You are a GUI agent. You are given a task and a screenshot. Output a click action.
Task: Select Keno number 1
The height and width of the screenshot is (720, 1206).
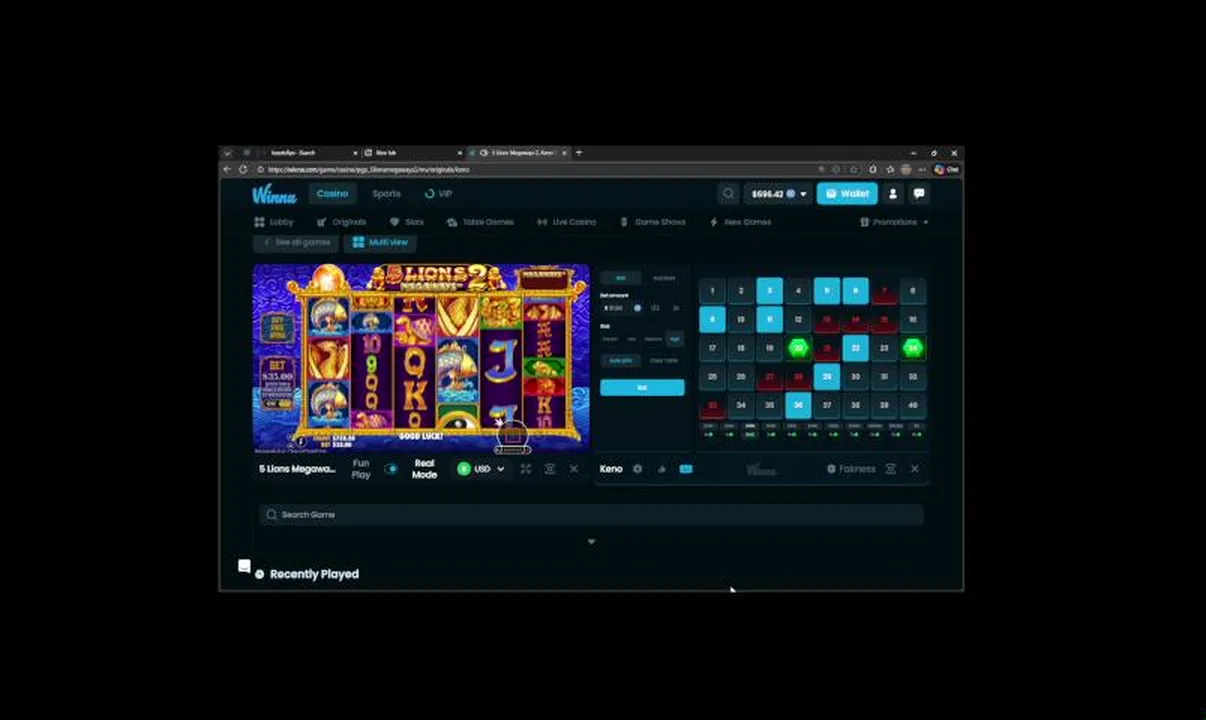(x=712, y=291)
